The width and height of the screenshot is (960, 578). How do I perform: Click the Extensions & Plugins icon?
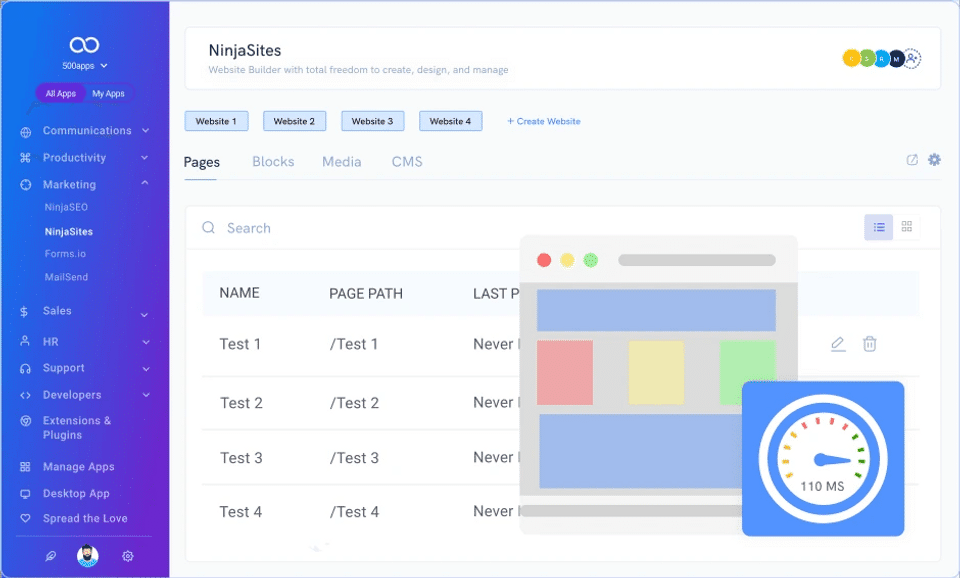pos(25,421)
